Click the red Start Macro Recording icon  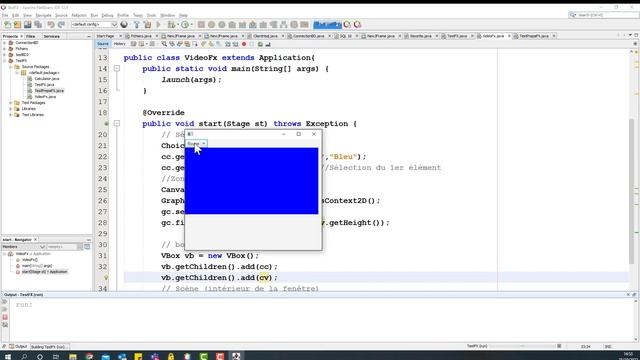click(x=244, y=44)
